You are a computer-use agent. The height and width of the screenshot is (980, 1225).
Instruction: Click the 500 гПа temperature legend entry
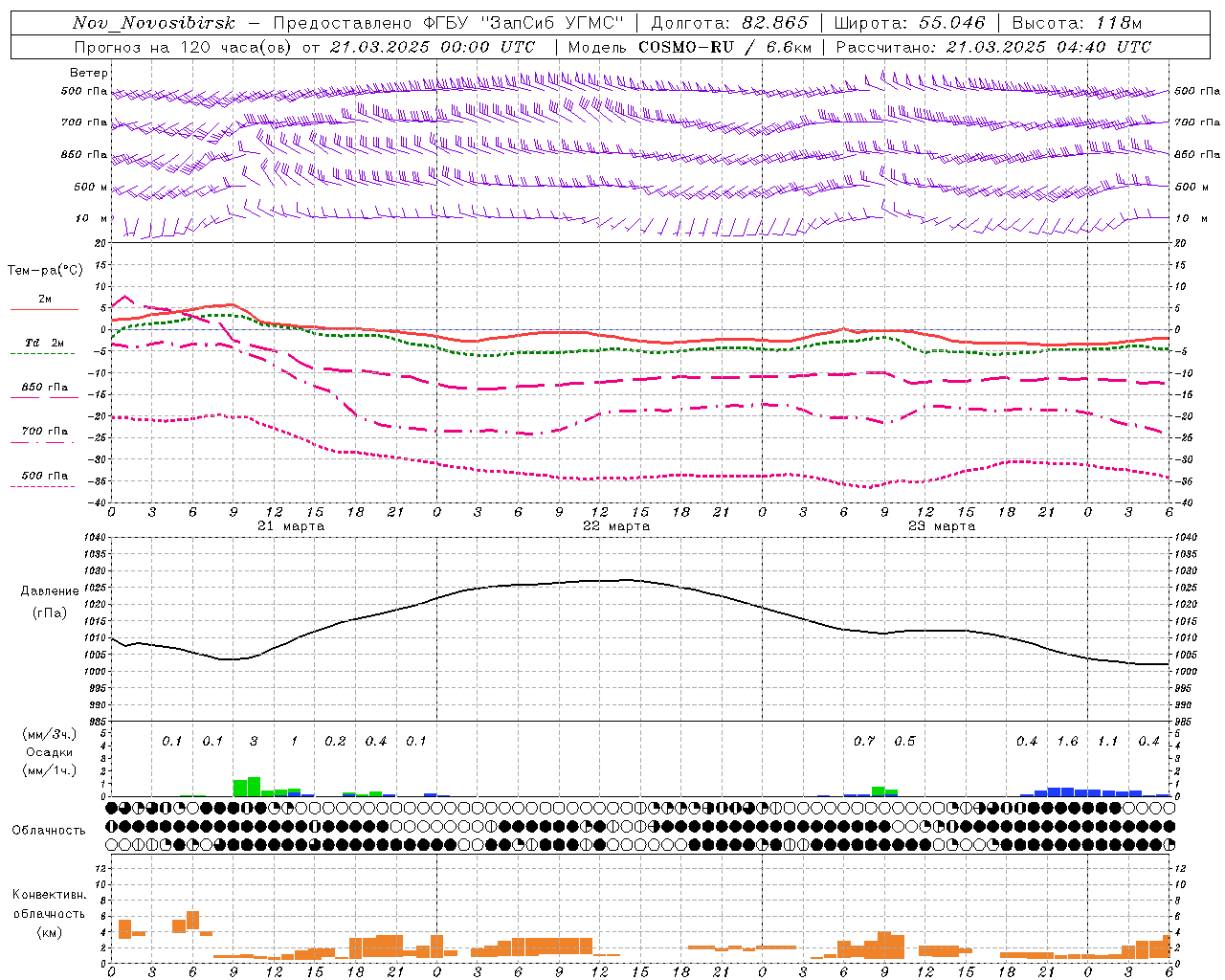[x=45, y=476]
